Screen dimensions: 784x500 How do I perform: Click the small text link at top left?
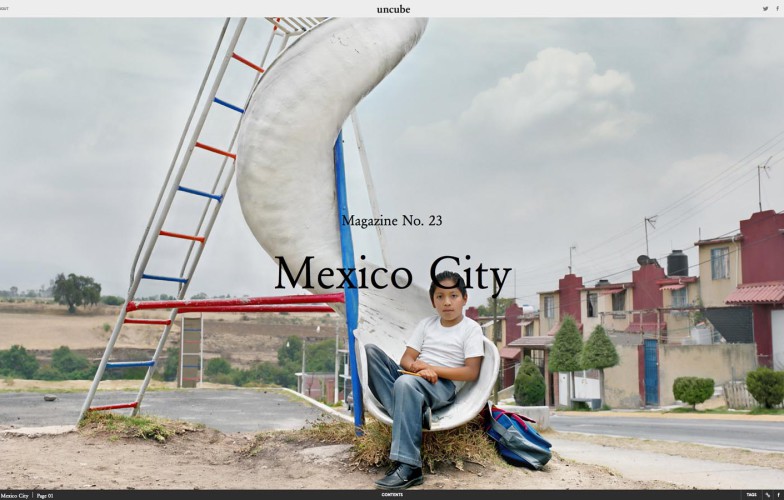[4, 9]
